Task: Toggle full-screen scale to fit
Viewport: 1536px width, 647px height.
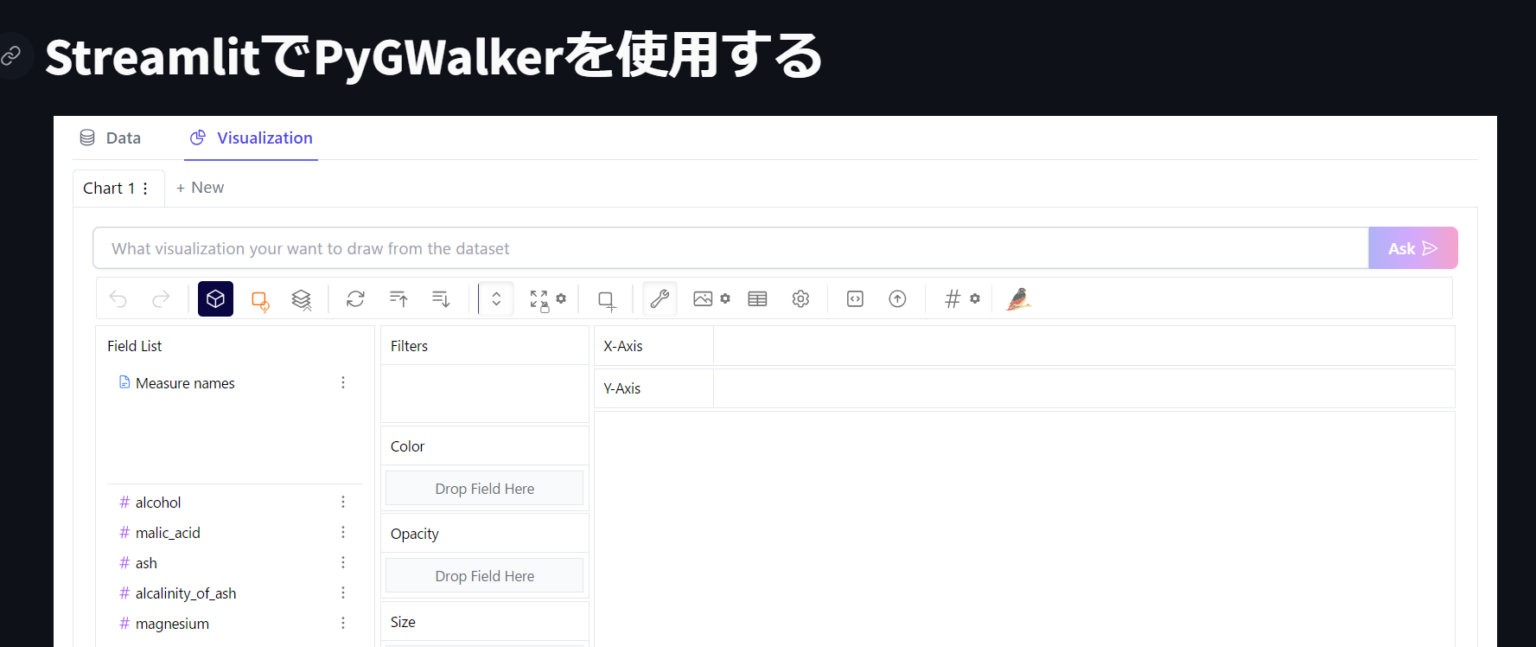Action: (x=540, y=298)
